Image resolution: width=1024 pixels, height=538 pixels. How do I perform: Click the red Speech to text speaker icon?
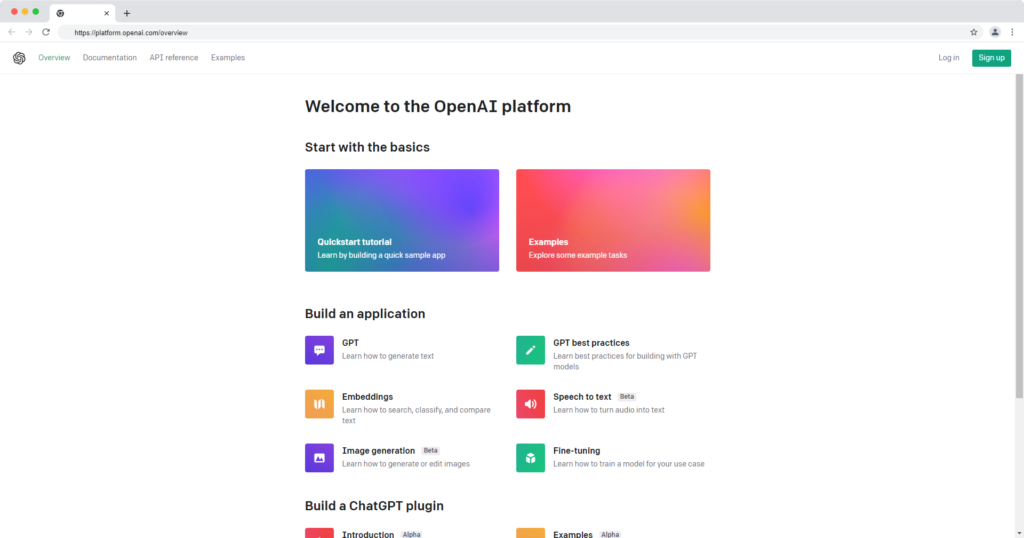[x=530, y=404]
